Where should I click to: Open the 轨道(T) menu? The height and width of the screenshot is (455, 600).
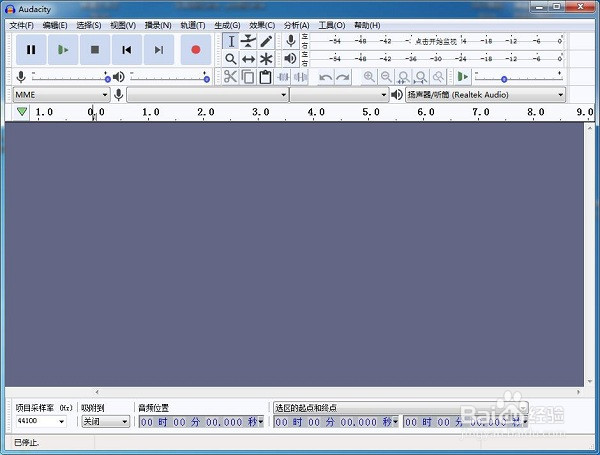[193, 25]
